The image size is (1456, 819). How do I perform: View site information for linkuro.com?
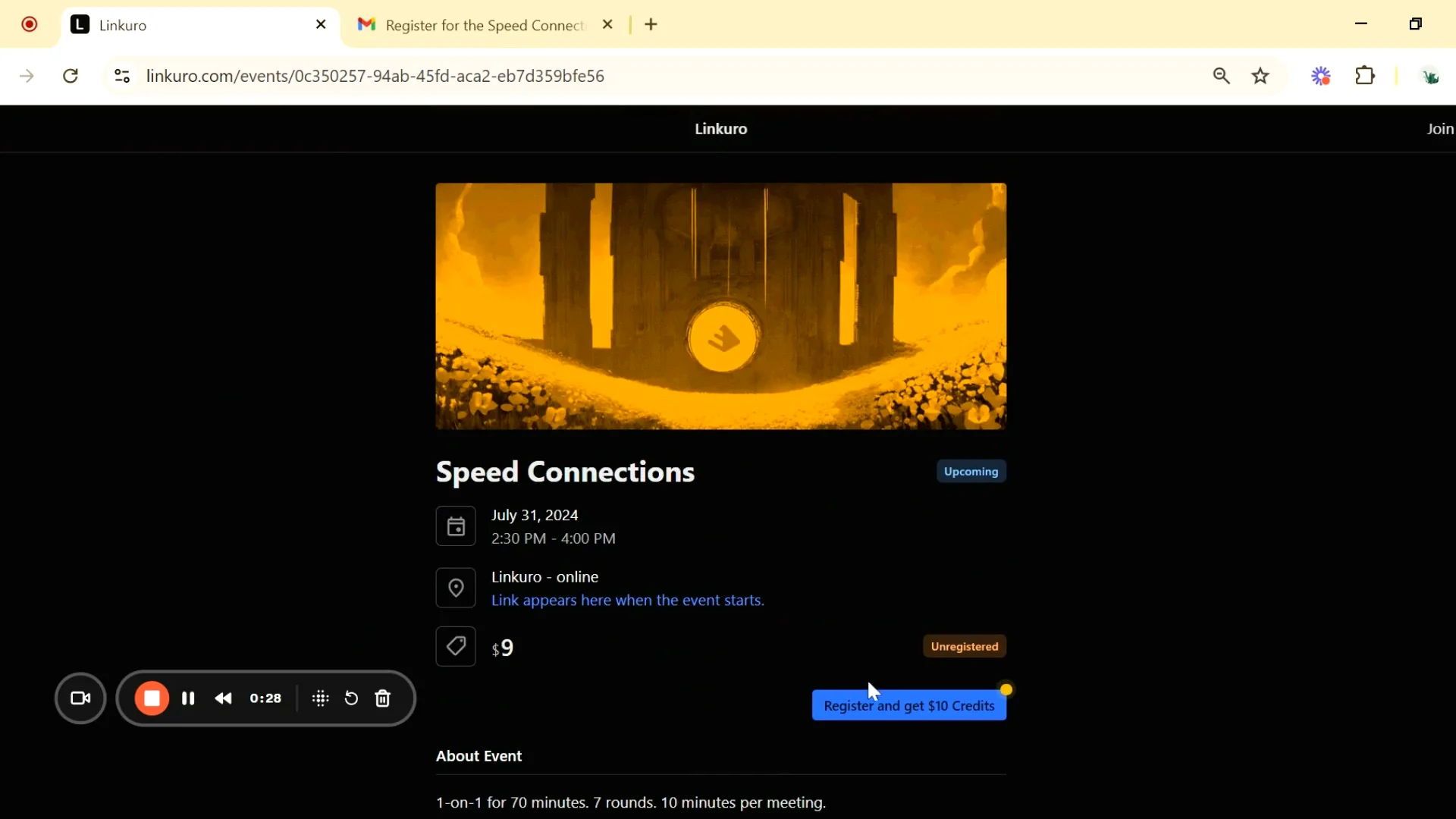pyautogui.click(x=122, y=76)
